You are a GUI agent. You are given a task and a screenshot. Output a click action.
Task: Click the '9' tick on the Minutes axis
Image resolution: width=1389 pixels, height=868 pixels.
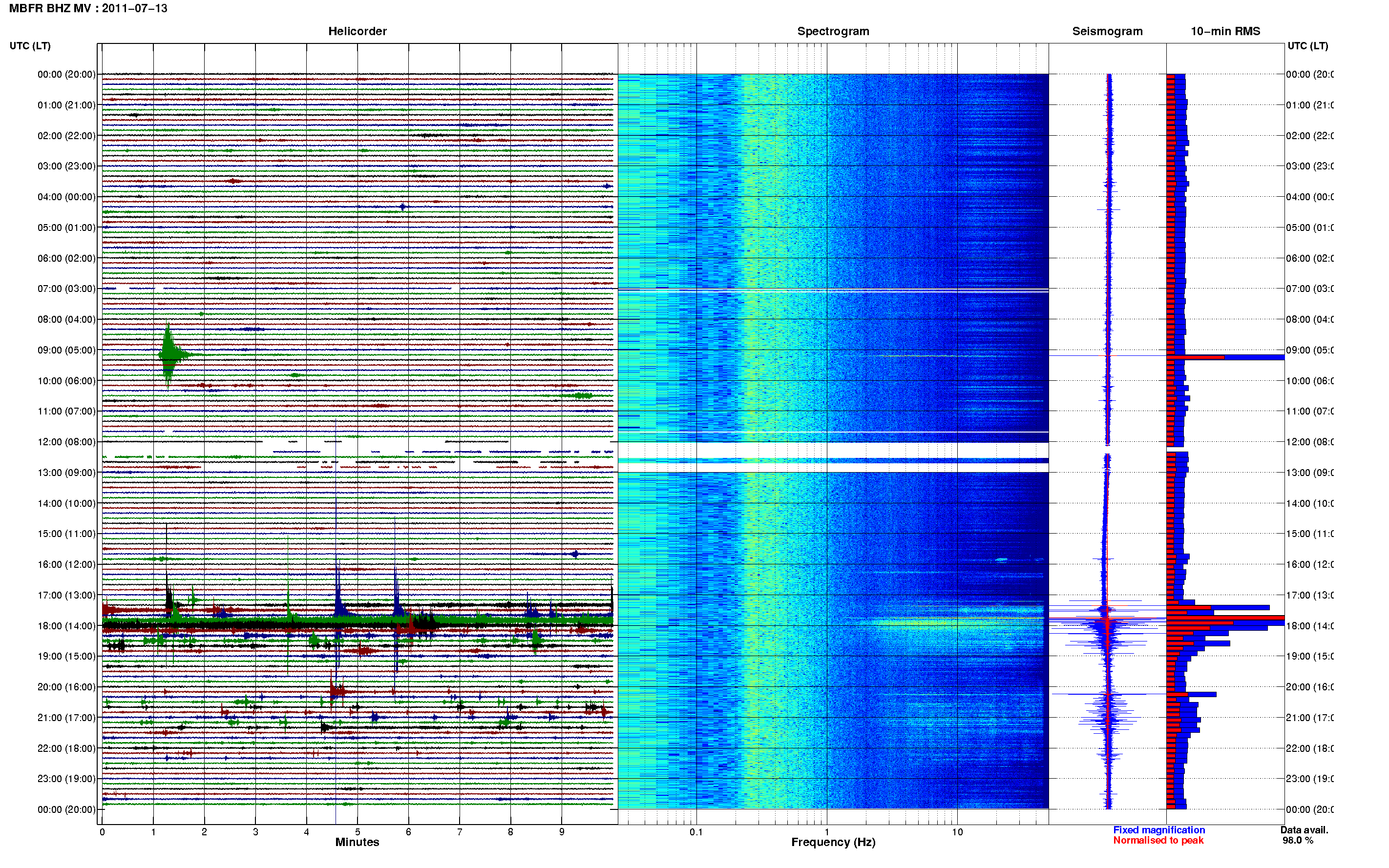point(562,832)
